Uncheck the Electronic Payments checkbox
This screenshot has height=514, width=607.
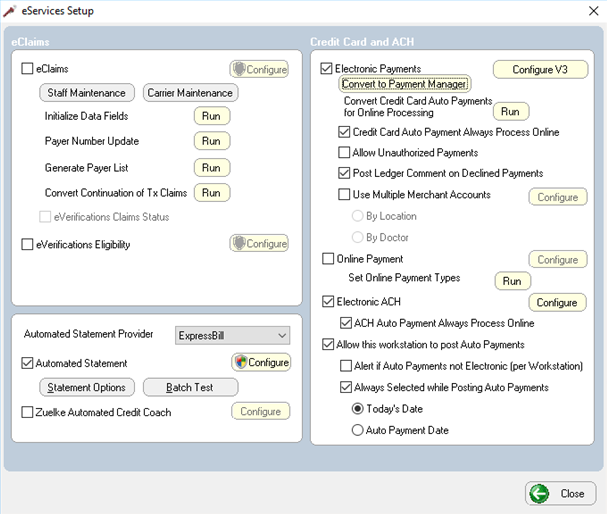(x=326, y=69)
